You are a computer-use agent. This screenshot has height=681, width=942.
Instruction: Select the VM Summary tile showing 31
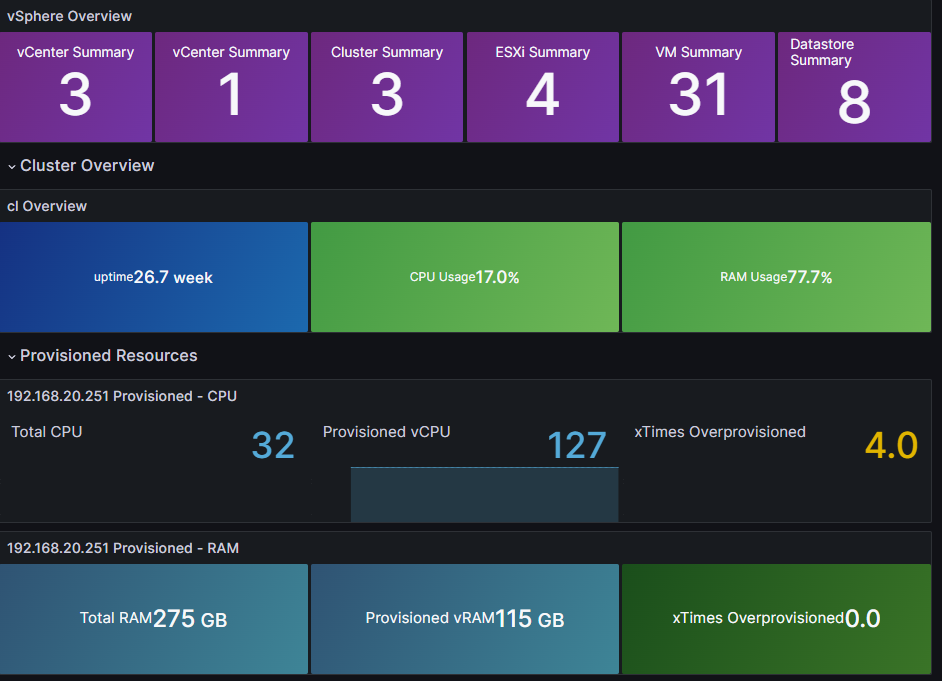(x=698, y=87)
